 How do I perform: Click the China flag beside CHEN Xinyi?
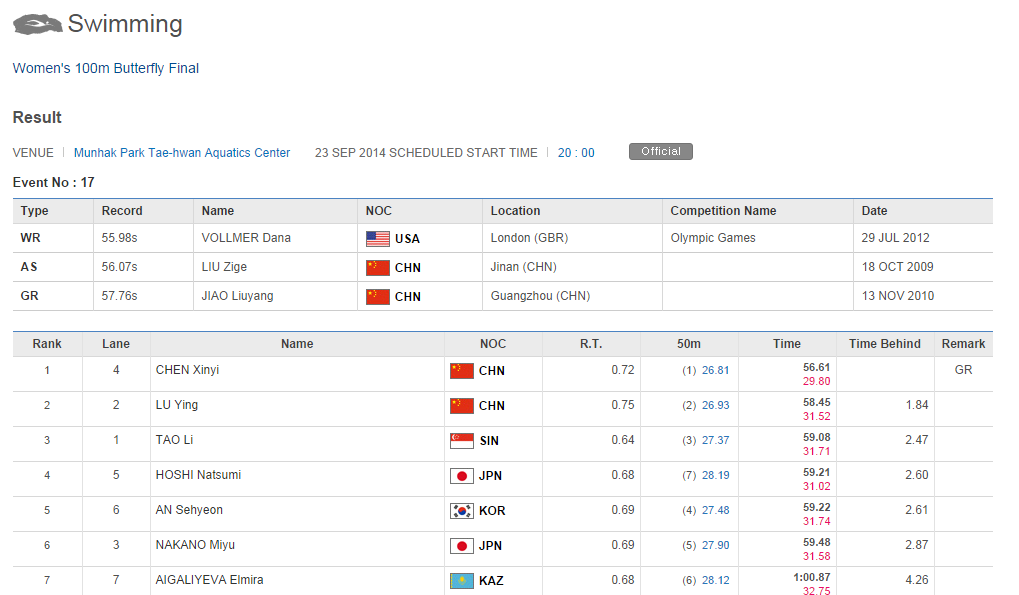pyautogui.click(x=461, y=371)
